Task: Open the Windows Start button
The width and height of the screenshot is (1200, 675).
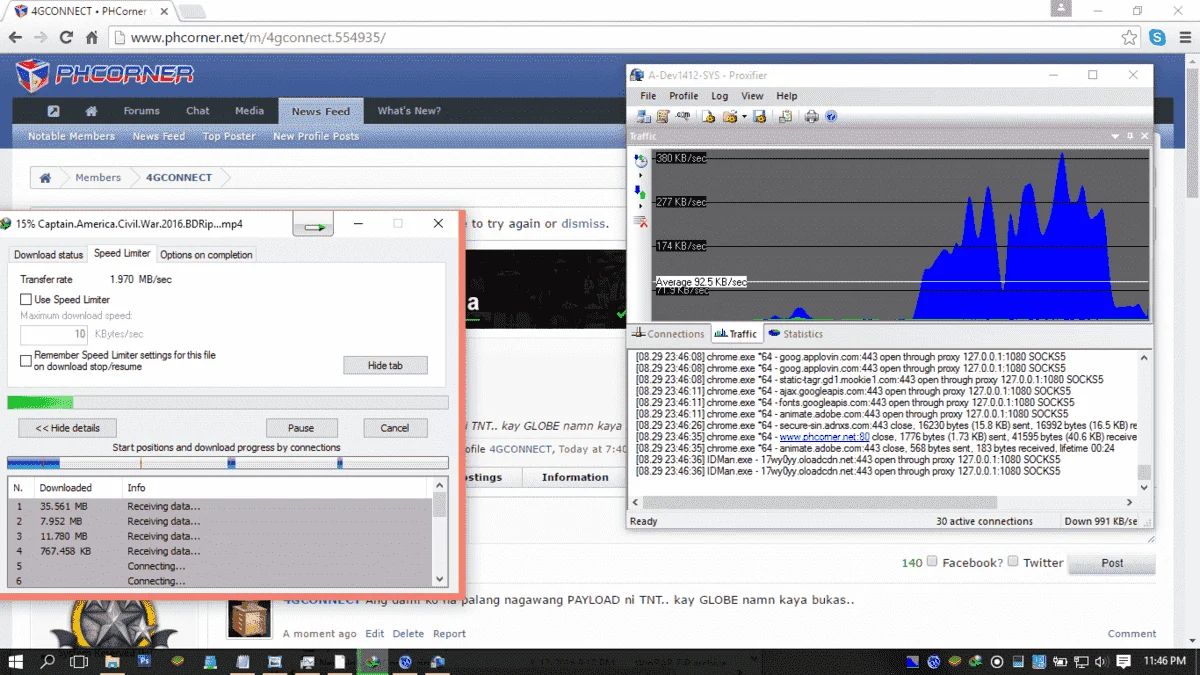Action: coord(16,662)
